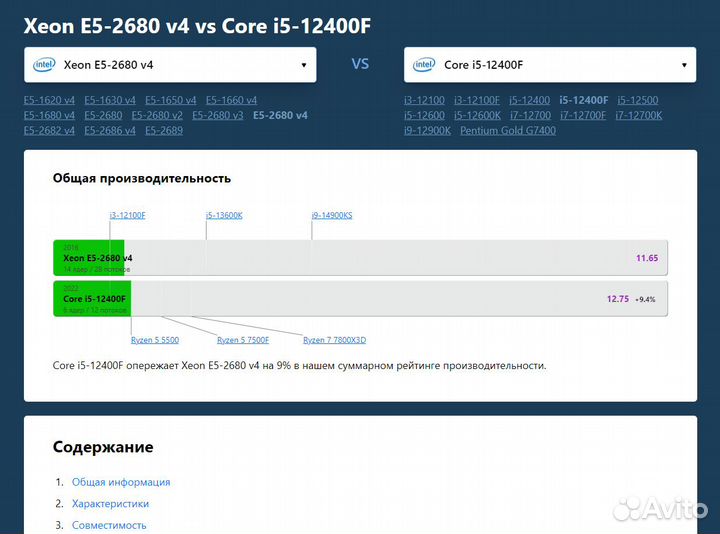
Task: Open the E5-1680 v4 link
Action: 49,115
